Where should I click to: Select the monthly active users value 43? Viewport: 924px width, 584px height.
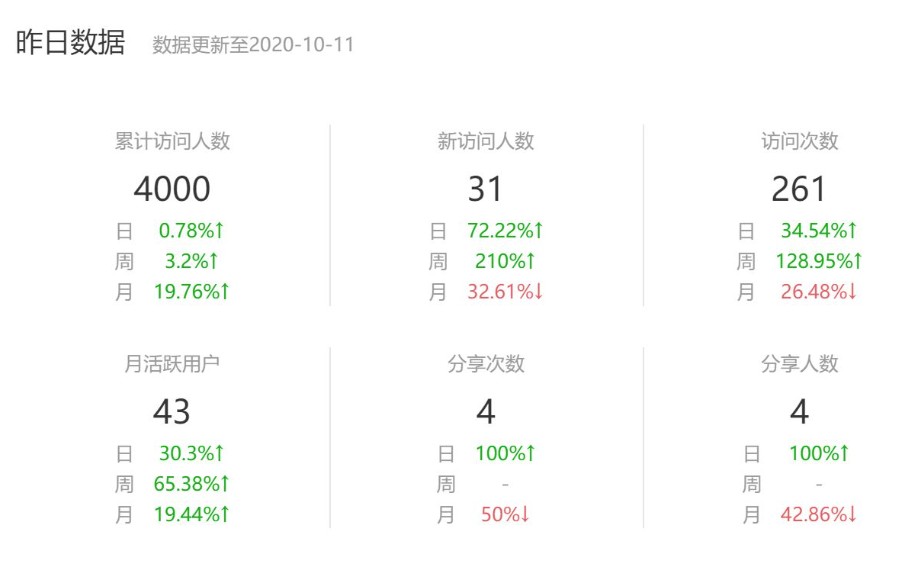pos(172,411)
